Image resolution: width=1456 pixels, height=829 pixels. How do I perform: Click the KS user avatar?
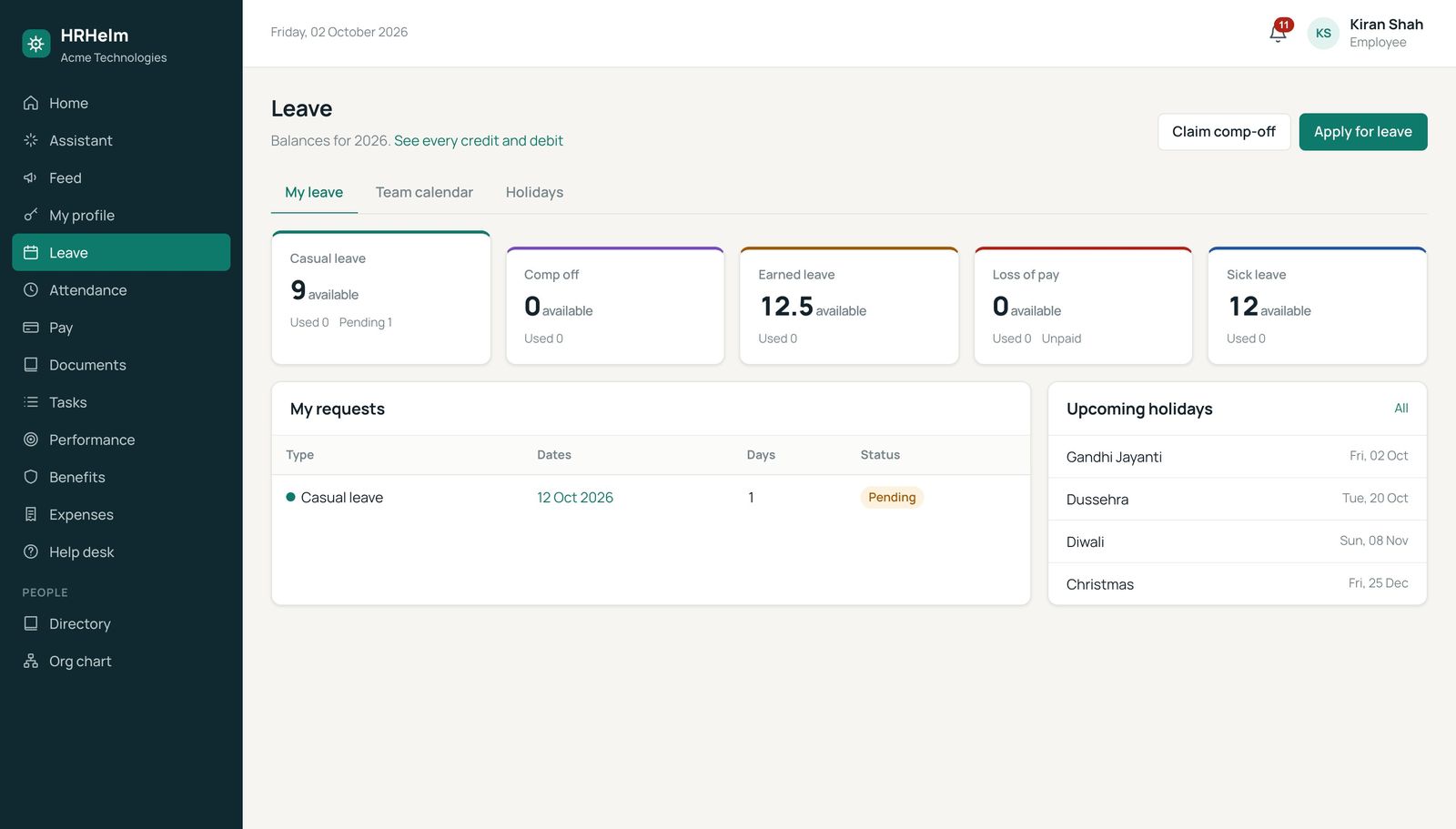click(1323, 33)
